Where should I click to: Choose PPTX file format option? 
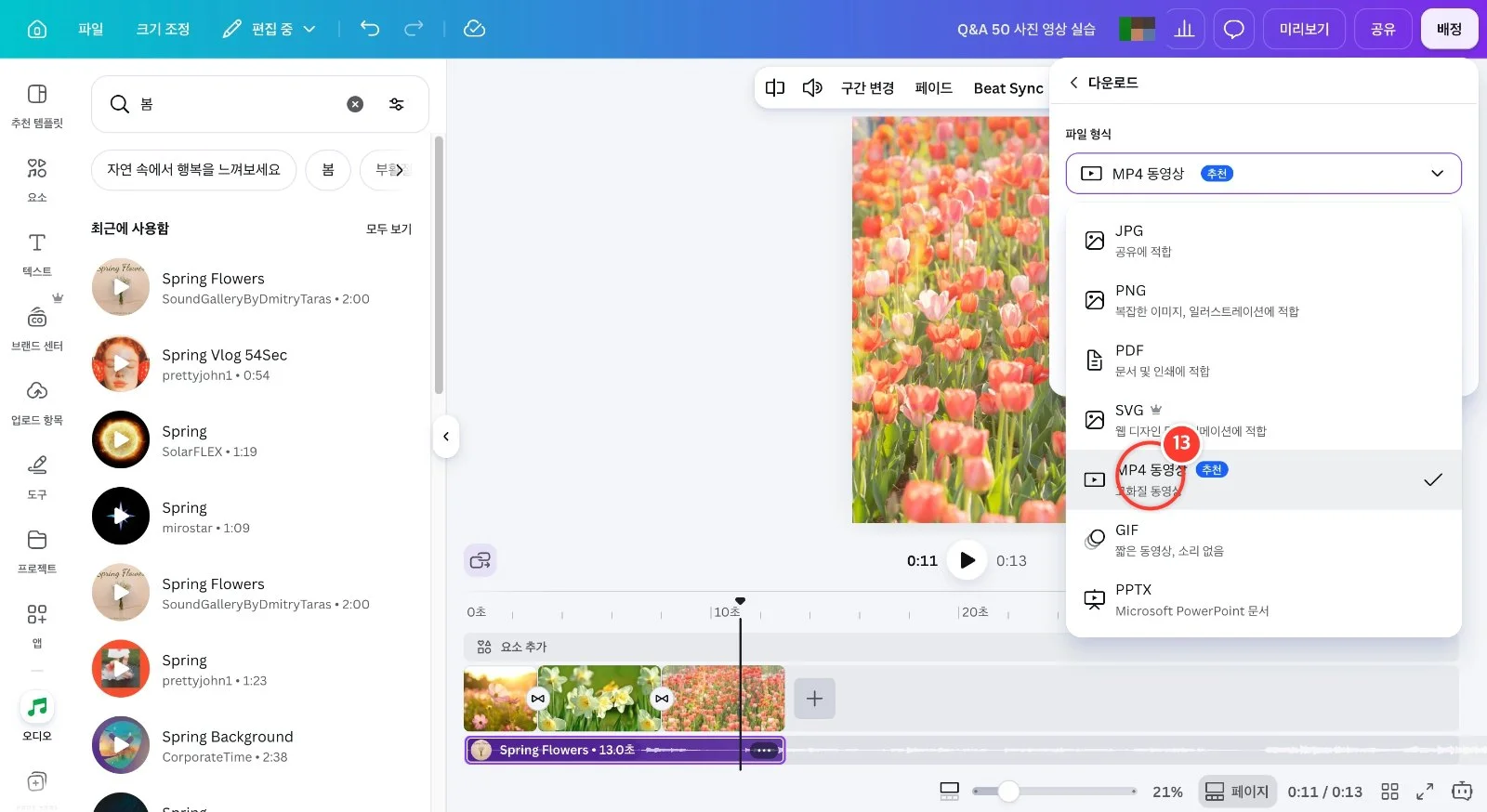[1264, 599]
